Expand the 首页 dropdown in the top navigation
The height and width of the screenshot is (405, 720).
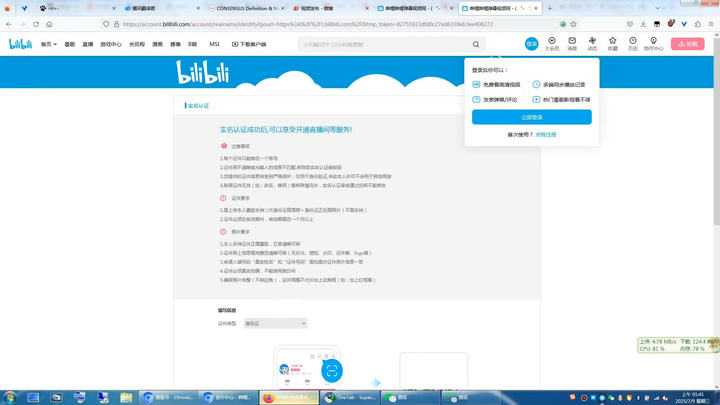tap(49, 45)
